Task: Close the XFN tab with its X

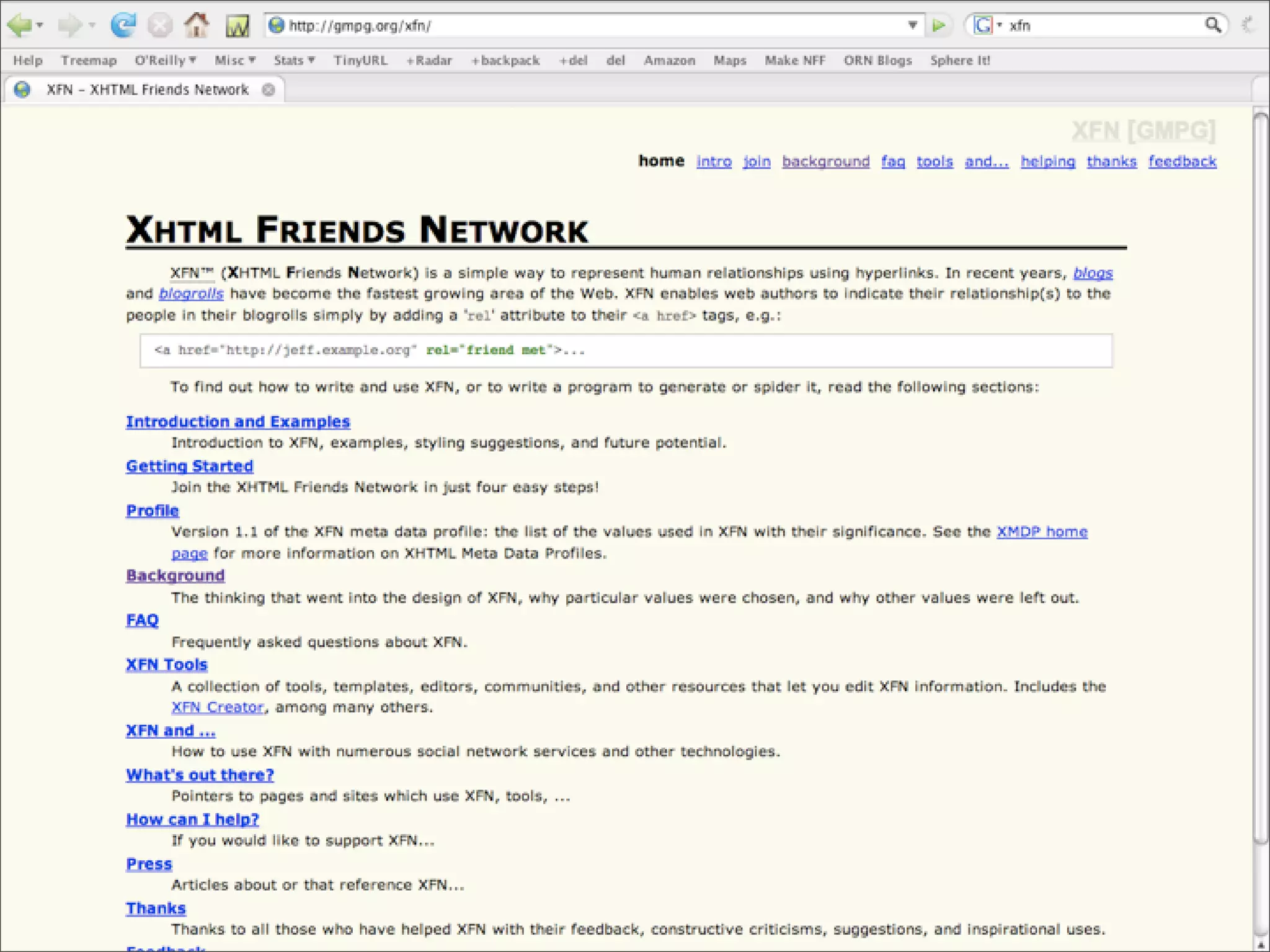Action: pyautogui.click(x=268, y=90)
